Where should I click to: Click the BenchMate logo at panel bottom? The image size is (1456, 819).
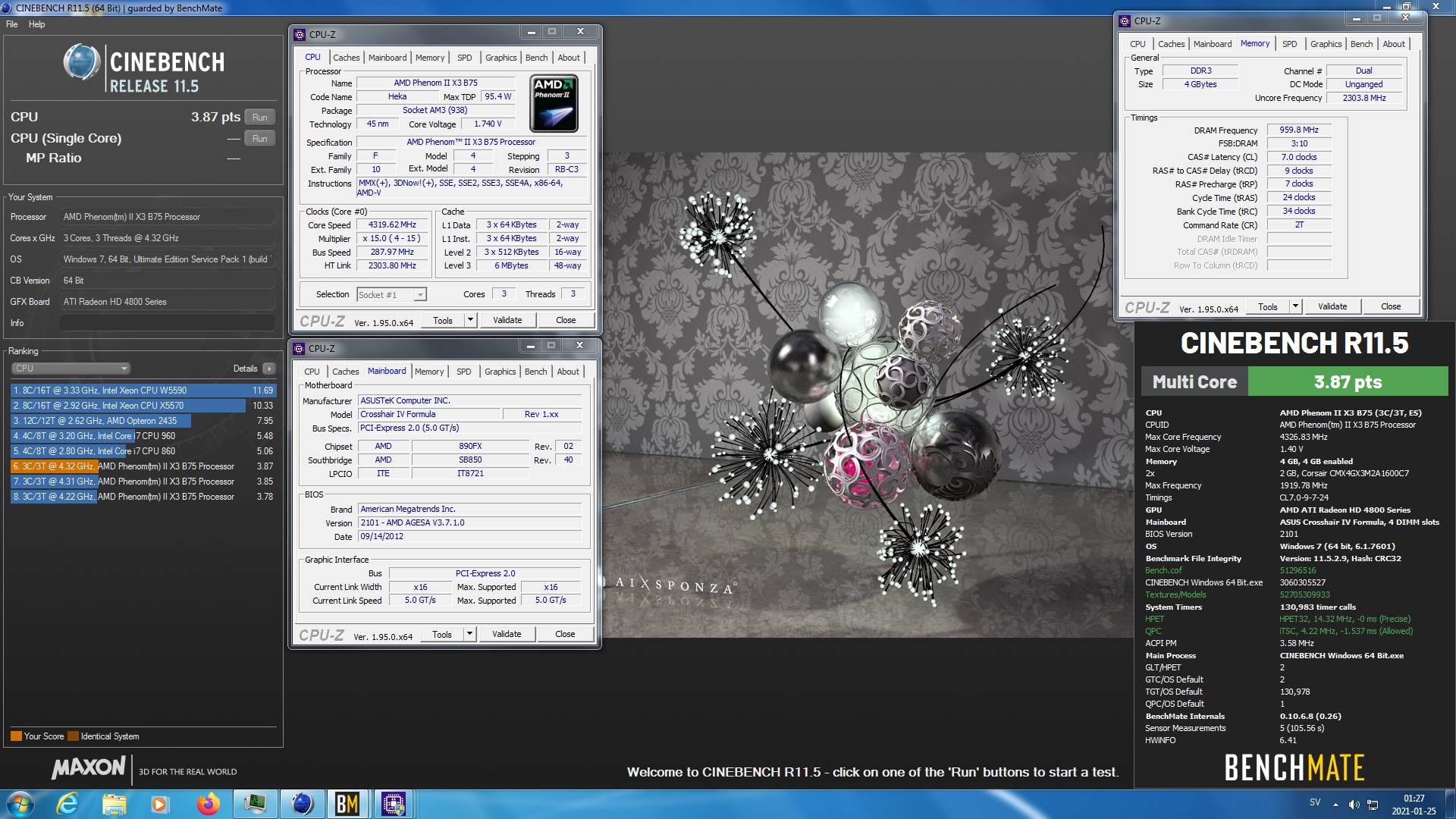1294,767
